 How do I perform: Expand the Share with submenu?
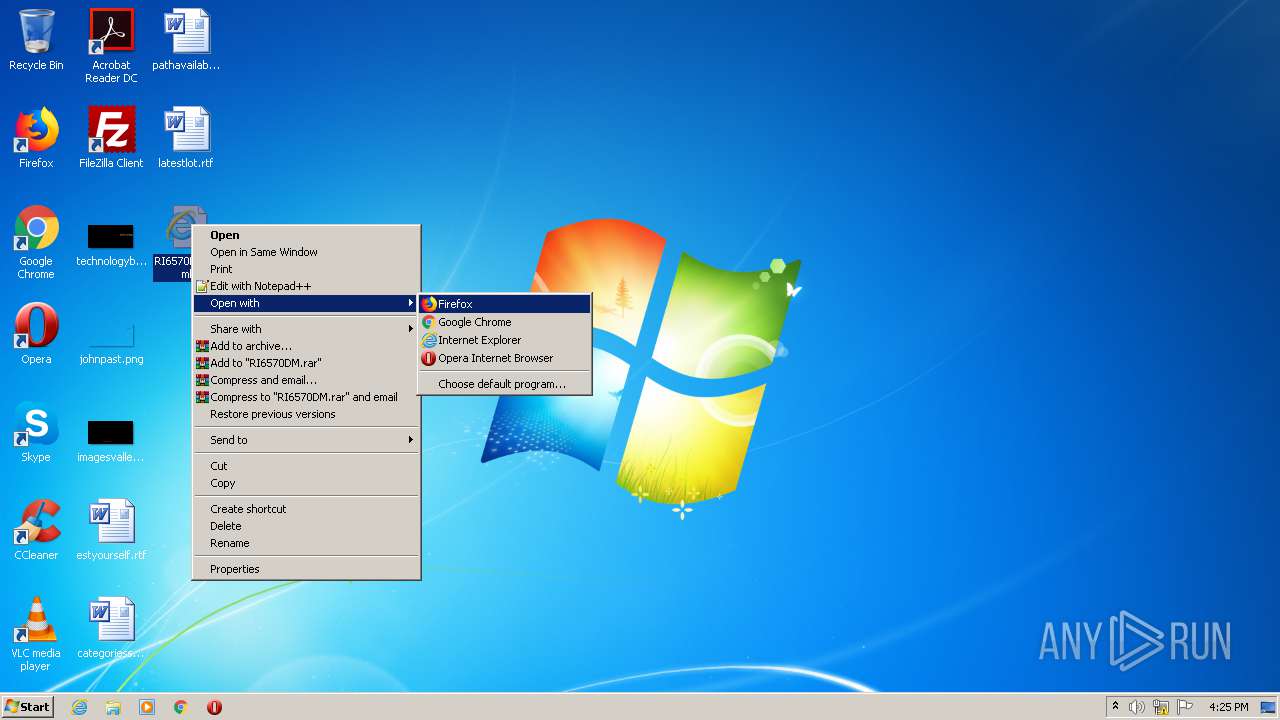306,329
